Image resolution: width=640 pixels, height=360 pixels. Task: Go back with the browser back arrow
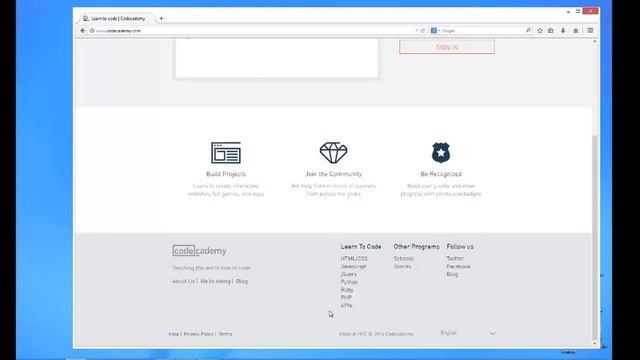pyautogui.click(x=83, y=31)
